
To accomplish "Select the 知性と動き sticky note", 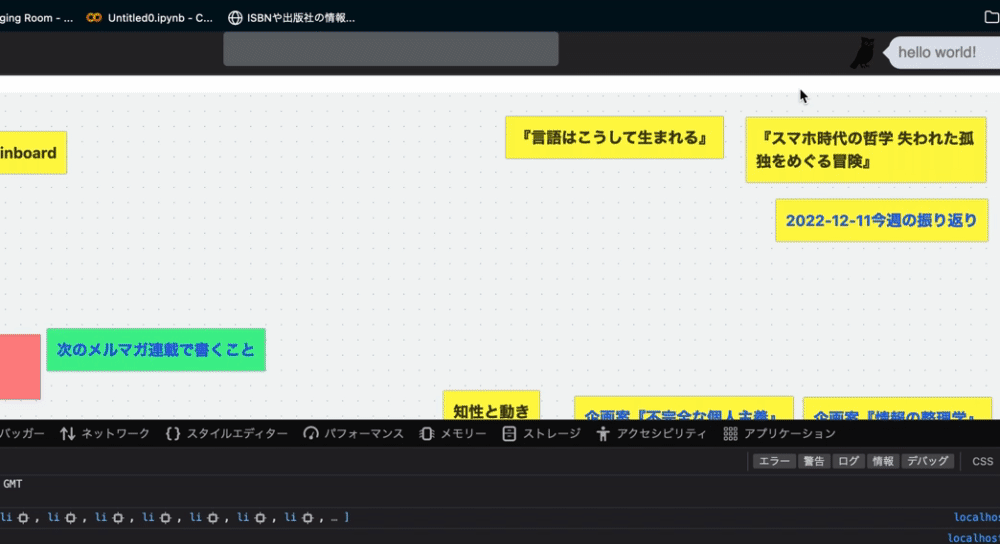I will pos(491,406).
